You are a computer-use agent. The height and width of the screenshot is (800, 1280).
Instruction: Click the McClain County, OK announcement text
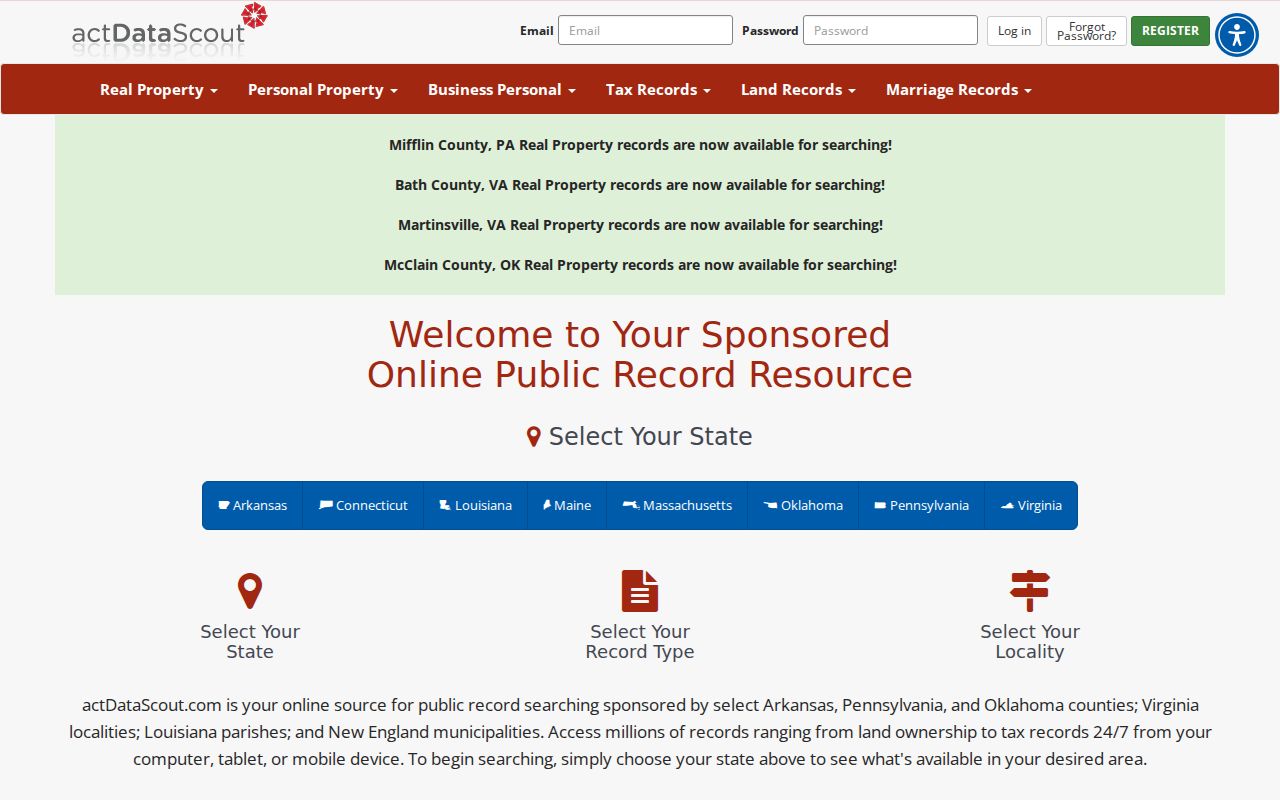pyautogui.click(x=640, y=265)
